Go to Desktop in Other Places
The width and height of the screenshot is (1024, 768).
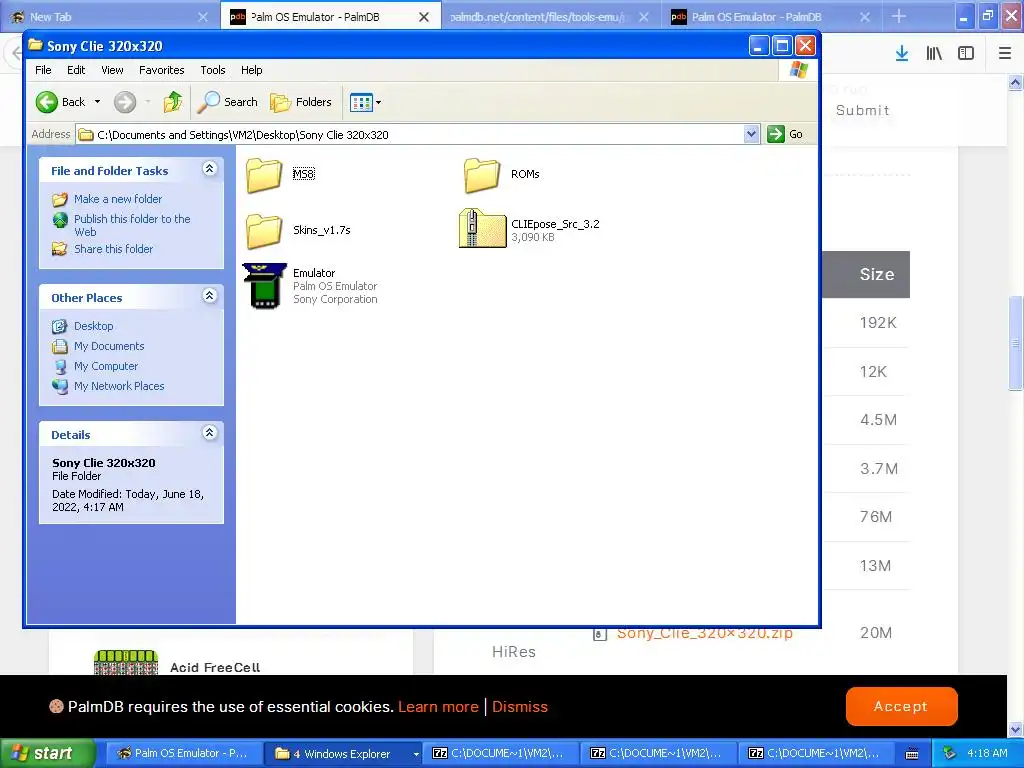click(x=93, y=326)
